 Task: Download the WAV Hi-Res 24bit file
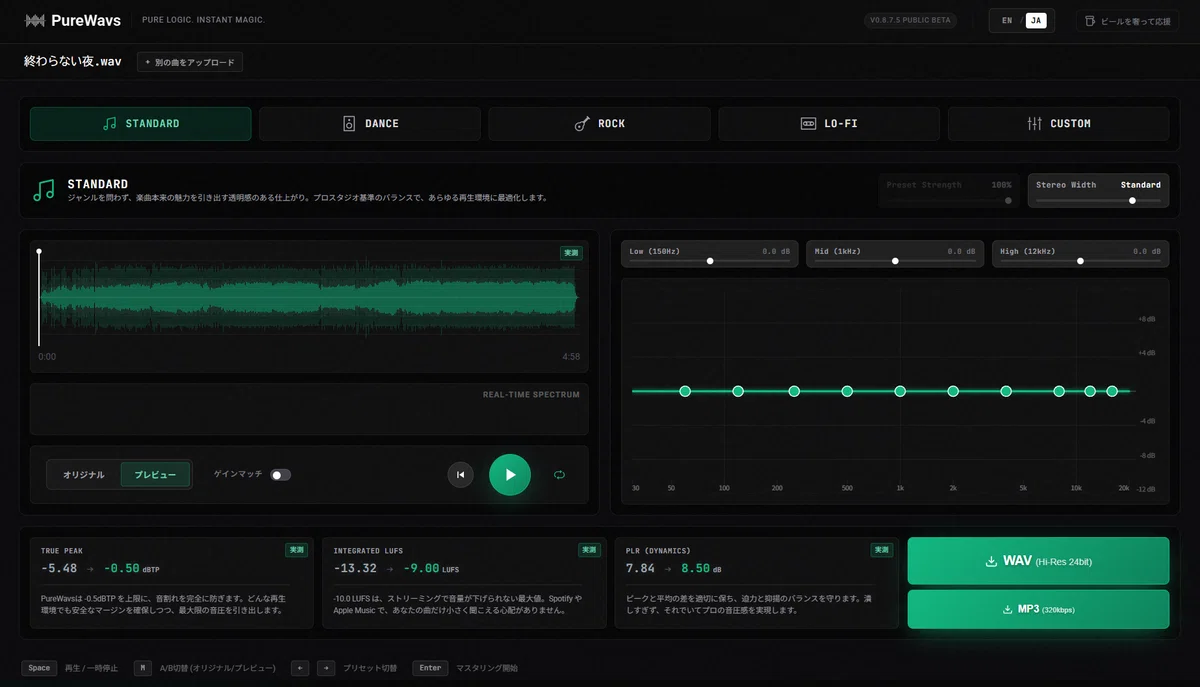click(x=1038, y=561)
